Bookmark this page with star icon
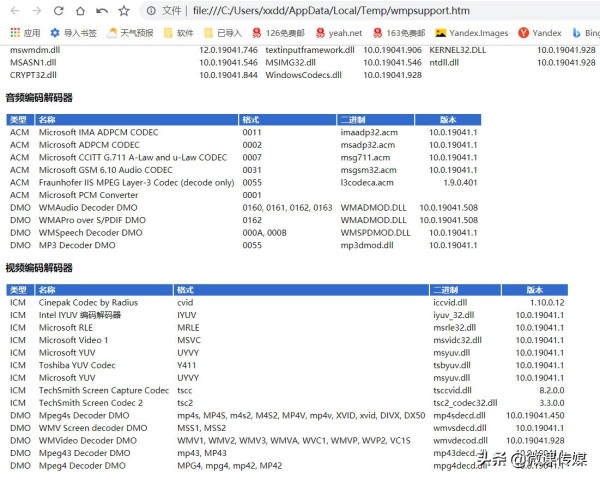 [124, 11]
